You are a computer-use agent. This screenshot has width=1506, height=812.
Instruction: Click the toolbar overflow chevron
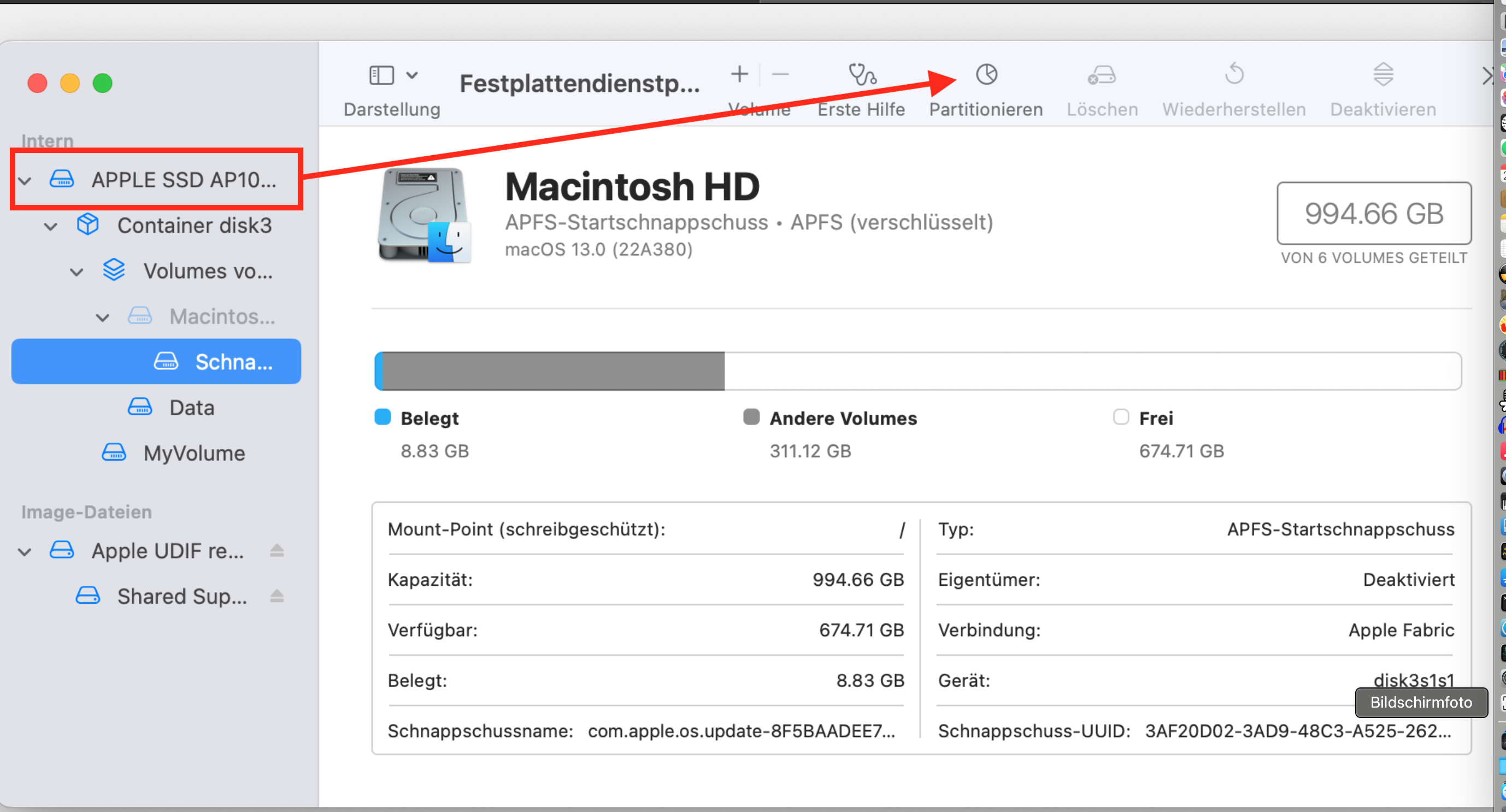pyautogui.click(x=1487, y=75)
